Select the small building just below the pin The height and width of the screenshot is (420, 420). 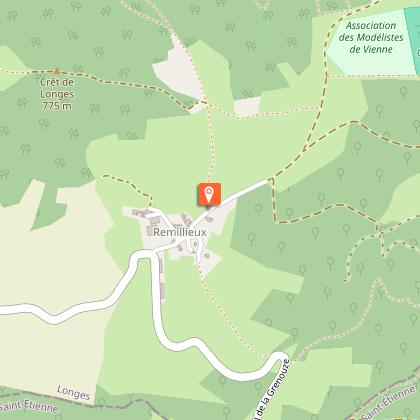209,219
